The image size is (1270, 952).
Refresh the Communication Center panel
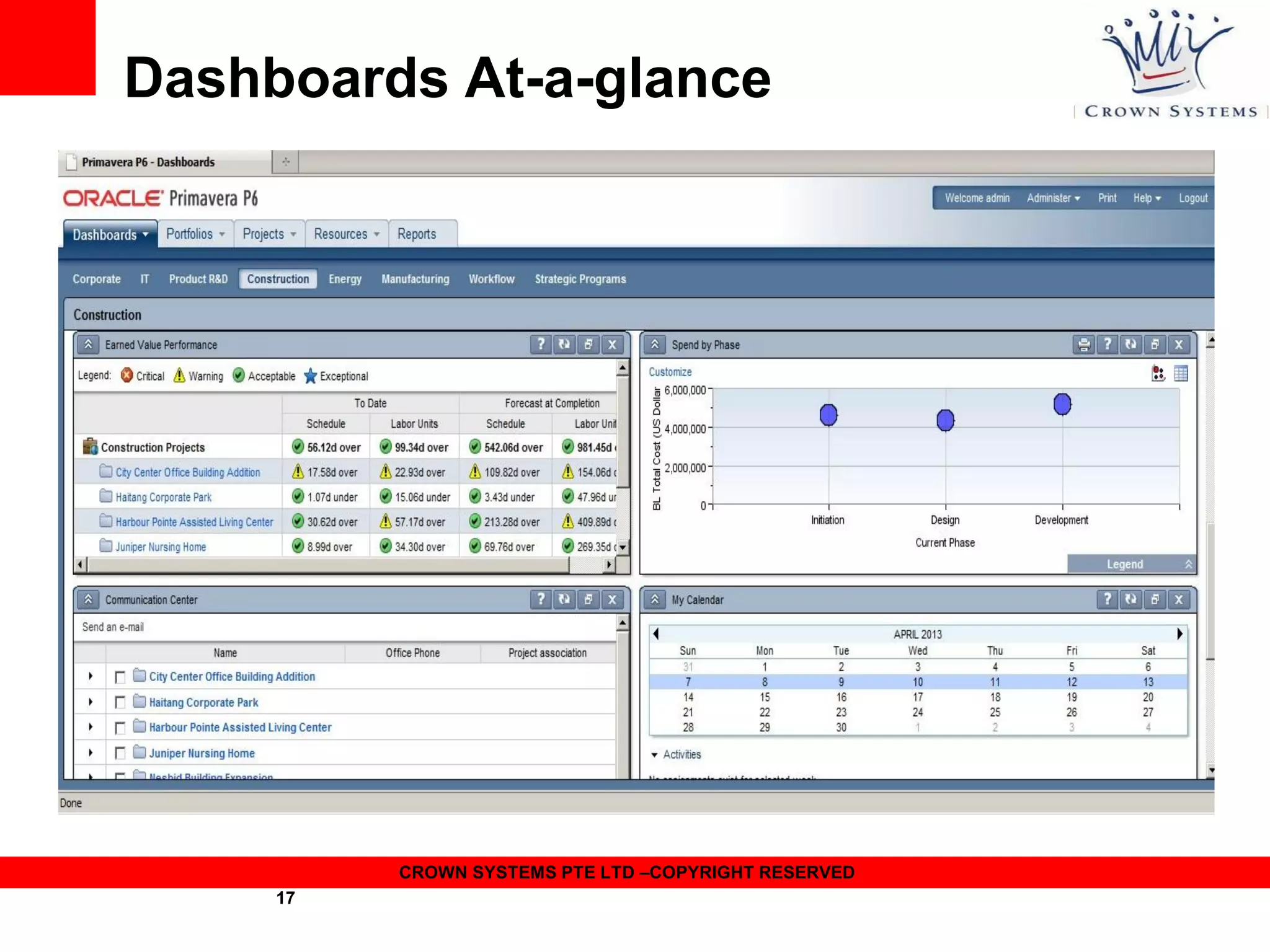564,599
